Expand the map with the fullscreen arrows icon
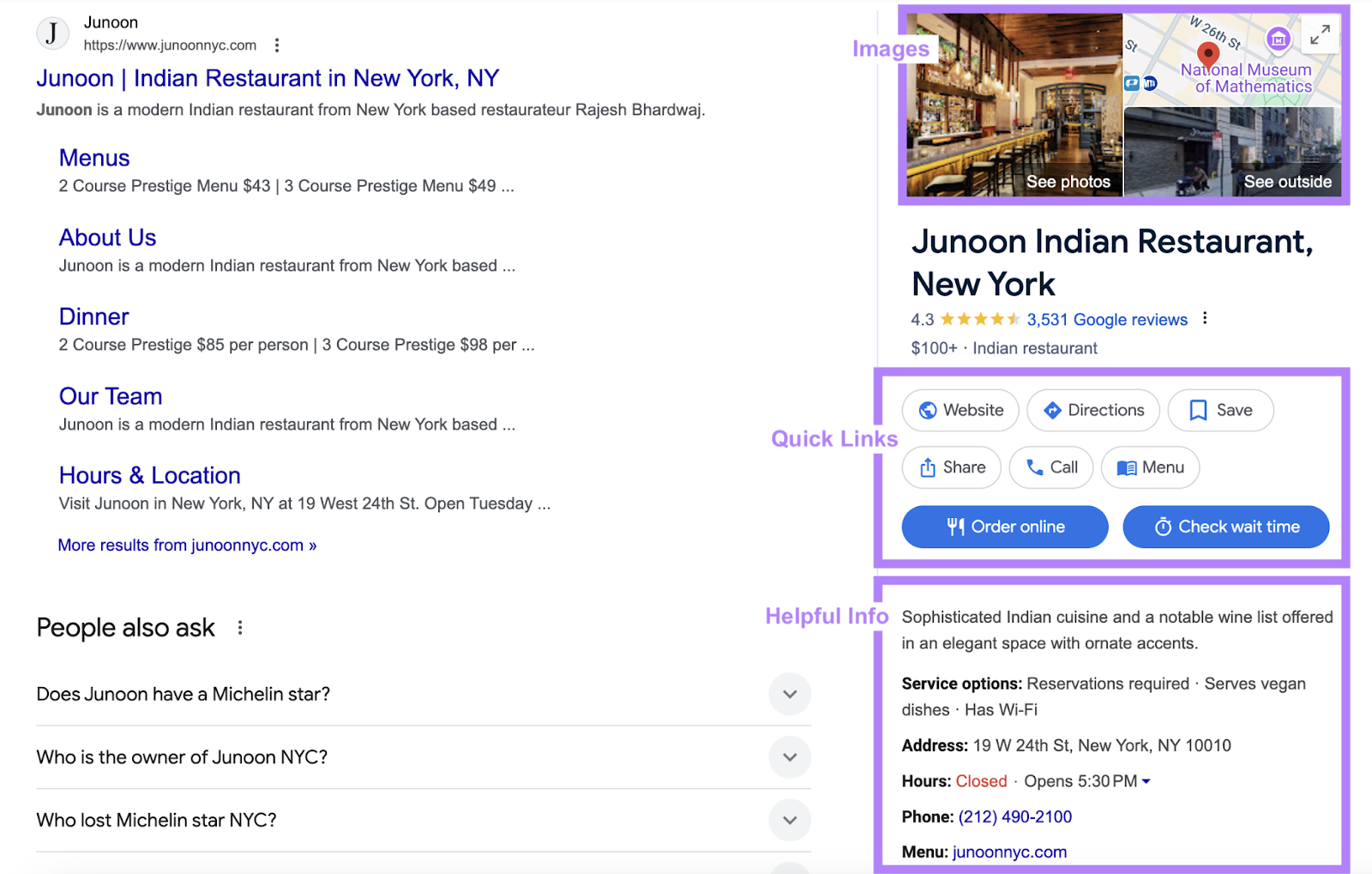The height and width of the screenshot is (874, 1372). tap(1320, 35)
